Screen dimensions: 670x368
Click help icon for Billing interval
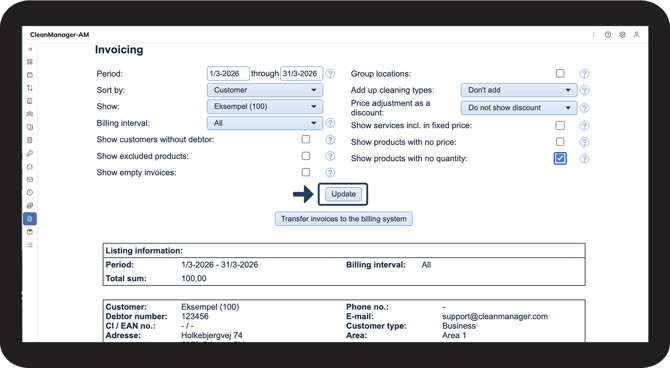(x=330, y=123)
